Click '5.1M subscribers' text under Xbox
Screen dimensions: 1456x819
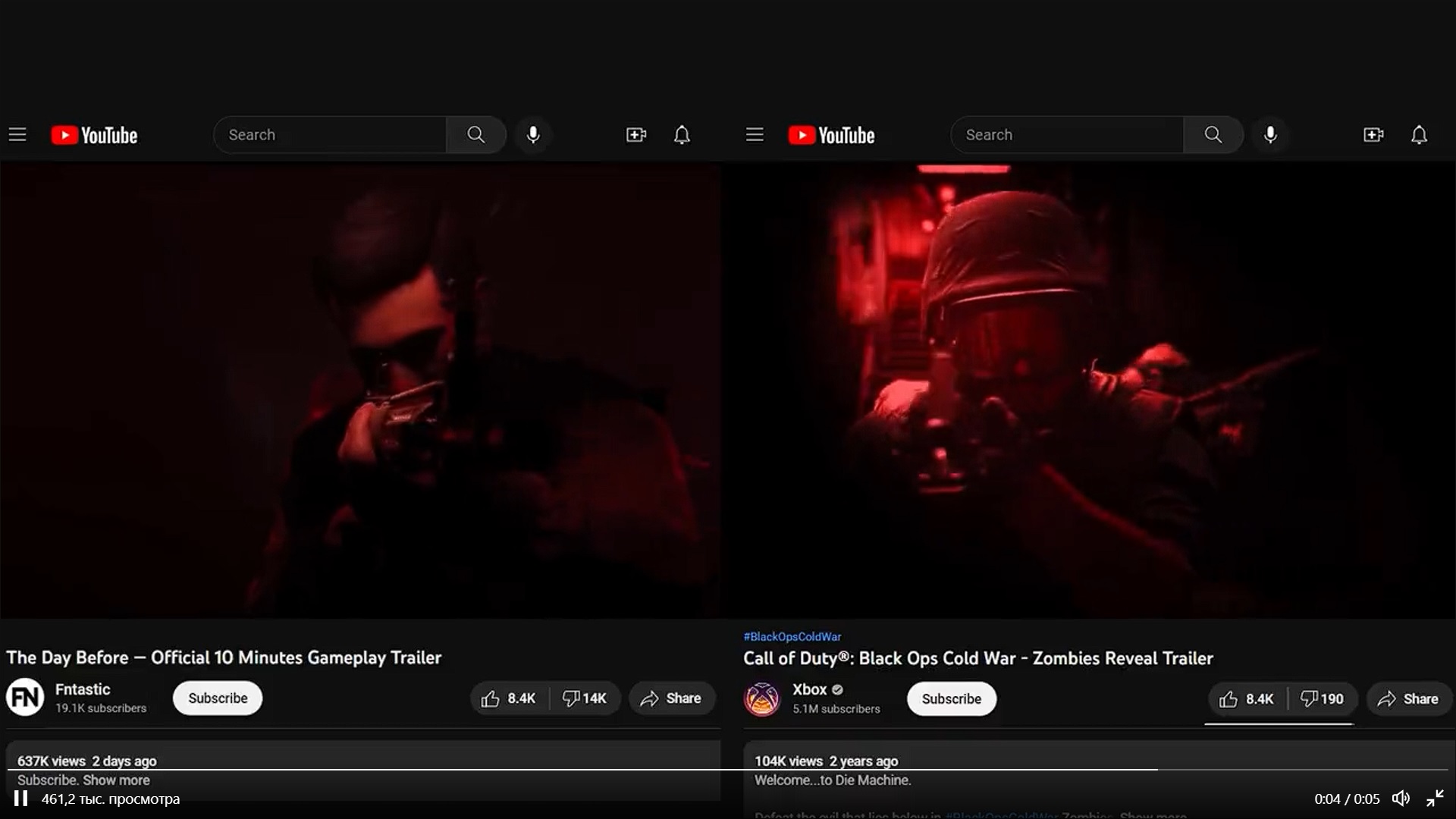pyautogui.click(x=836, y=709)
